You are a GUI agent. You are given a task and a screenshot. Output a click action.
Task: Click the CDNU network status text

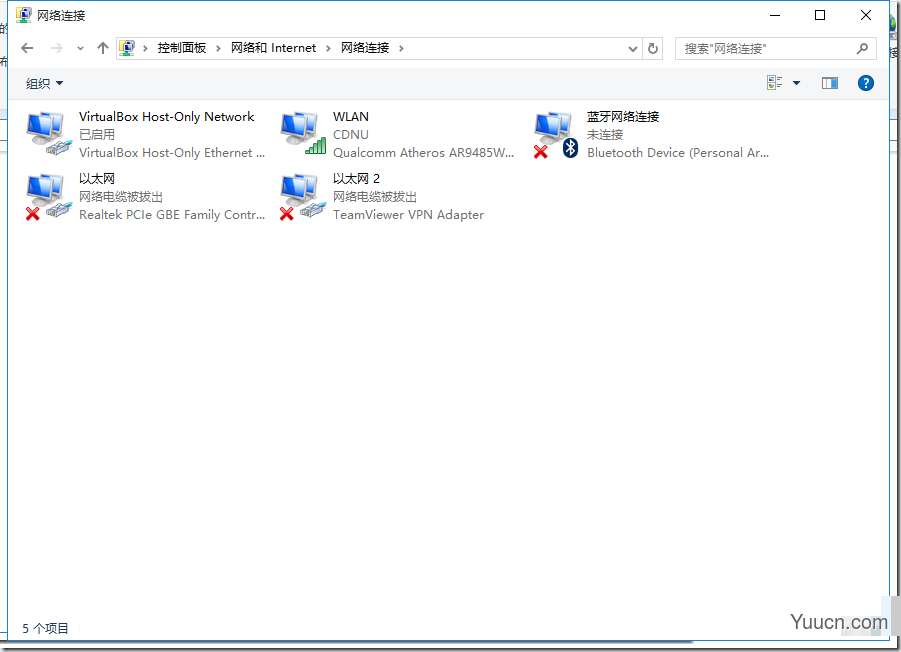[351, 134]
